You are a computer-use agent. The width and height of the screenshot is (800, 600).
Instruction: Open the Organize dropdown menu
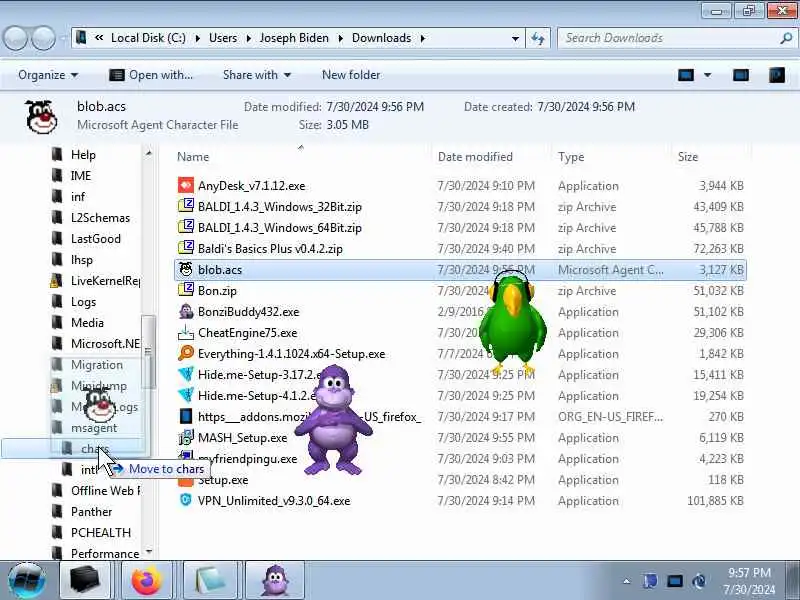pyautogui.click(x=48, y=75)
